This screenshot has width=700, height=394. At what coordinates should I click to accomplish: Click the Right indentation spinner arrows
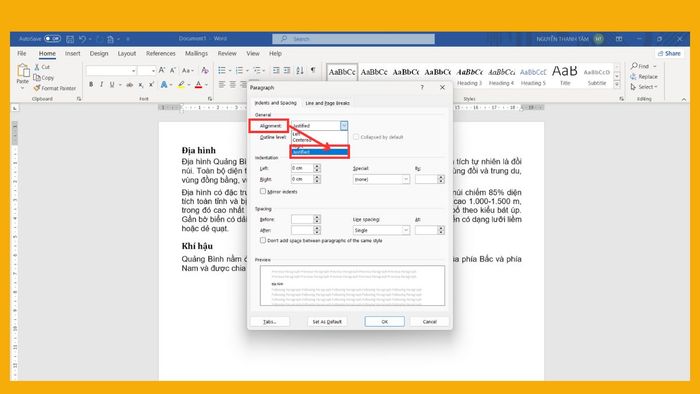317,179
